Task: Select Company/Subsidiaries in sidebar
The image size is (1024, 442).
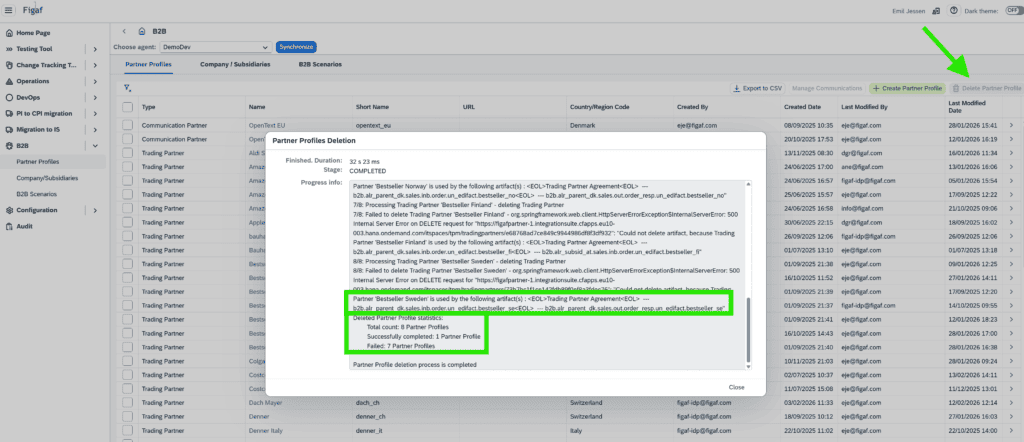Action: [x=46, y=178]
